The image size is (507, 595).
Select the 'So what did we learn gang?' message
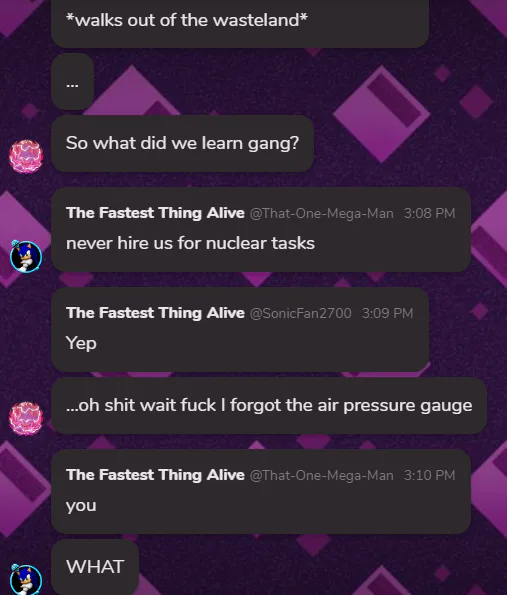point(183,143)
